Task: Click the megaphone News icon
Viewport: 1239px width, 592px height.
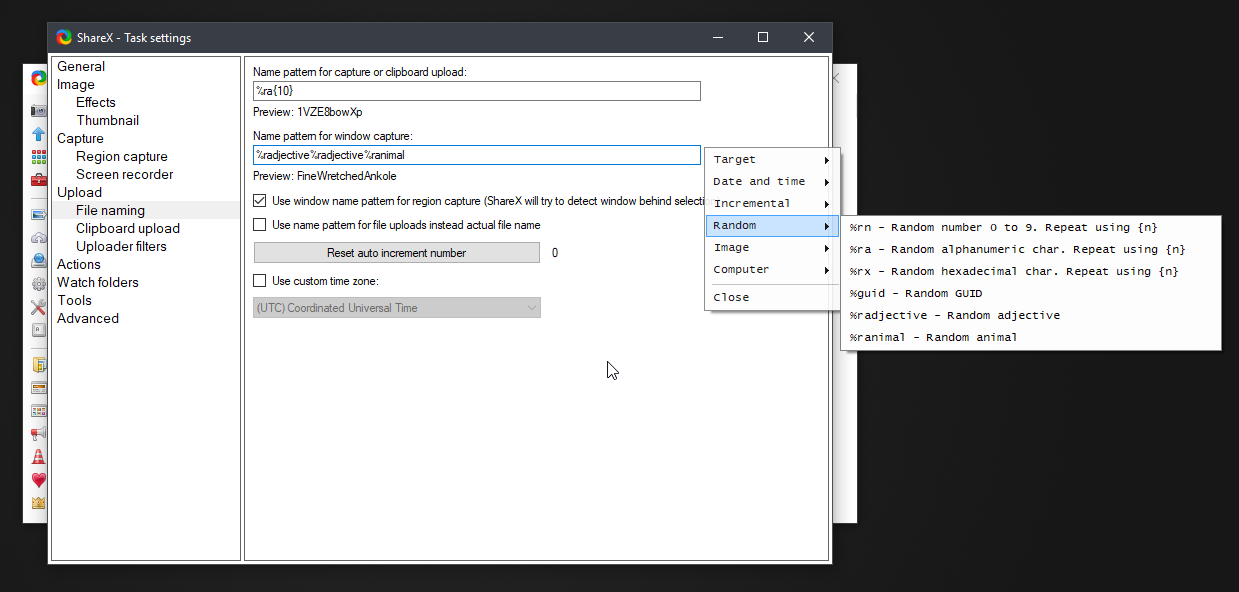Action: tap(38, 434)
